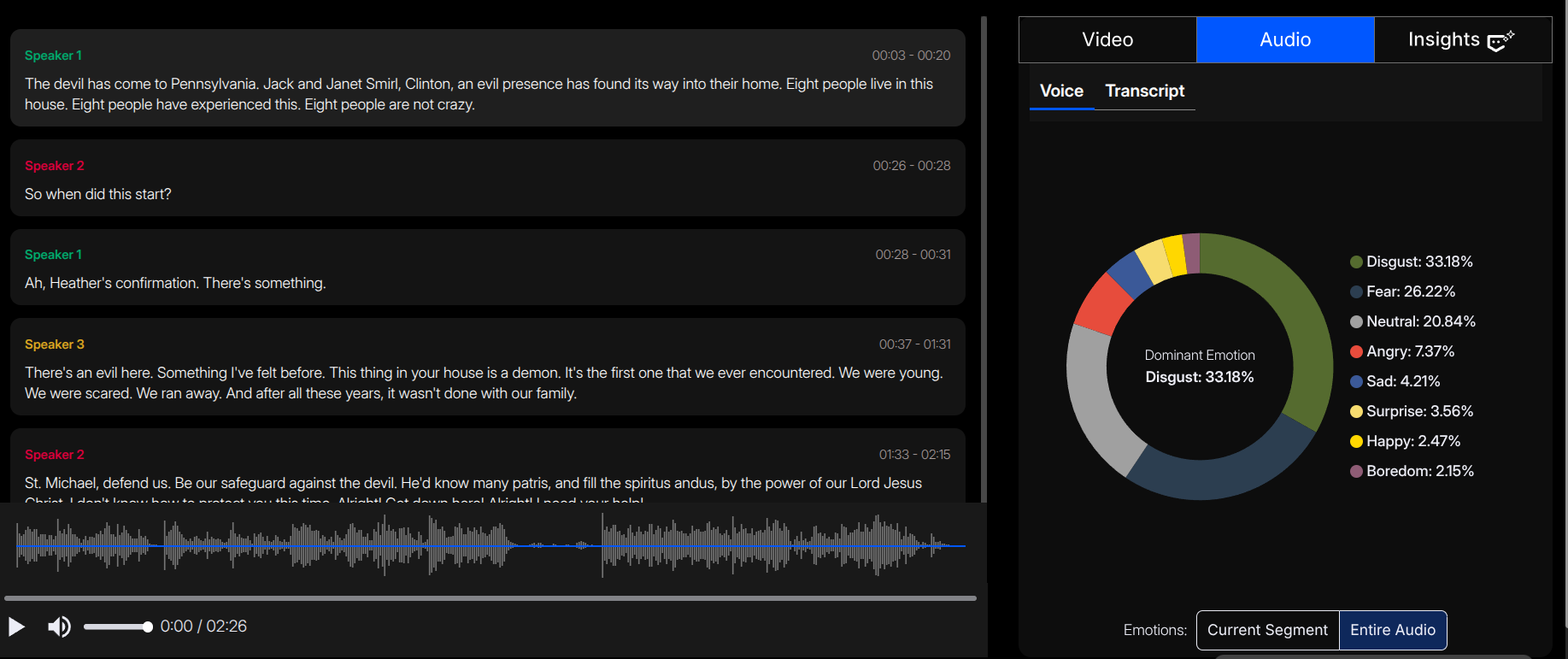Click the red Angry donut segment
1568x659 pixels.
[x=1102, y=303]
